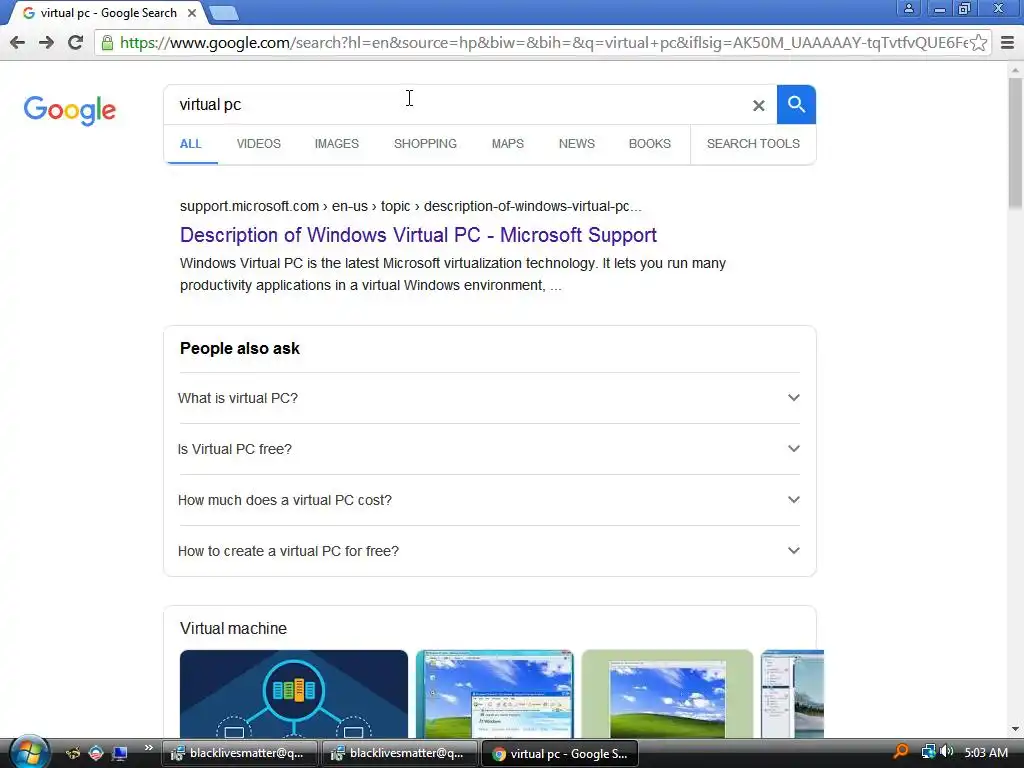Click the Google logo

[x=70, y=110]
